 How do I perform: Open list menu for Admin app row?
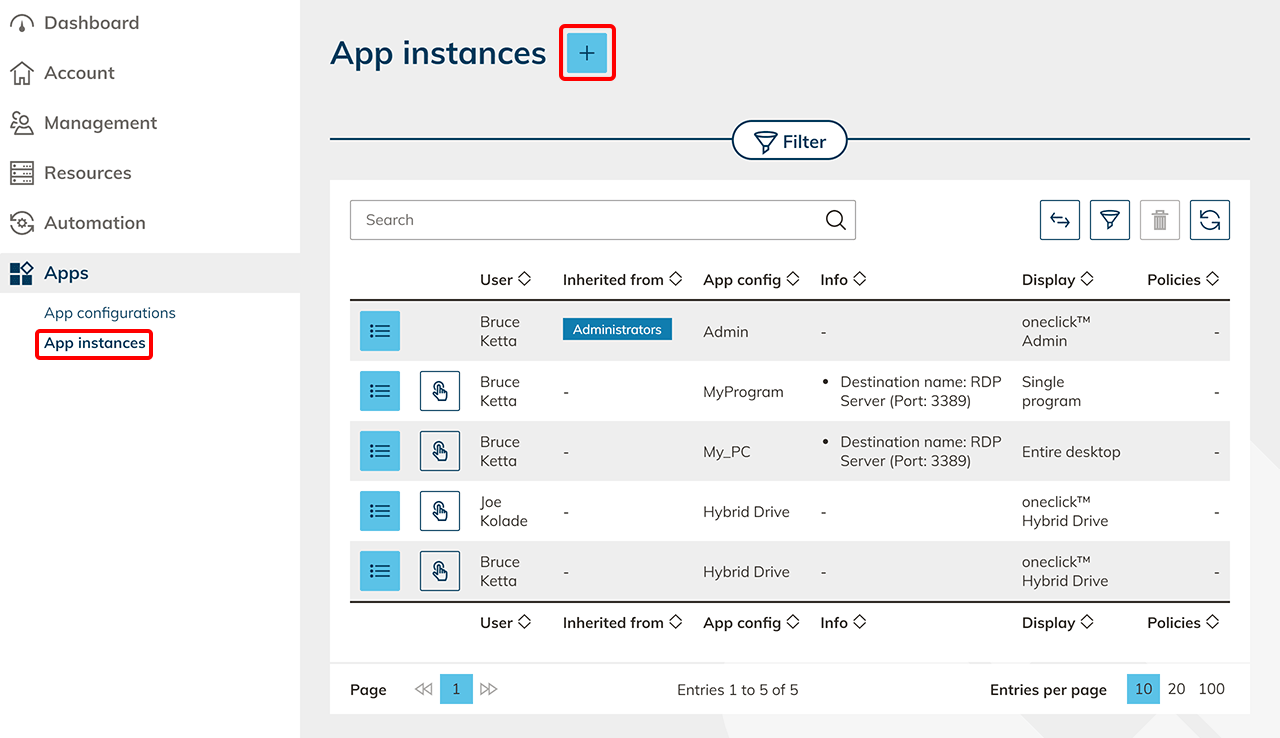[x=380, y=331]
